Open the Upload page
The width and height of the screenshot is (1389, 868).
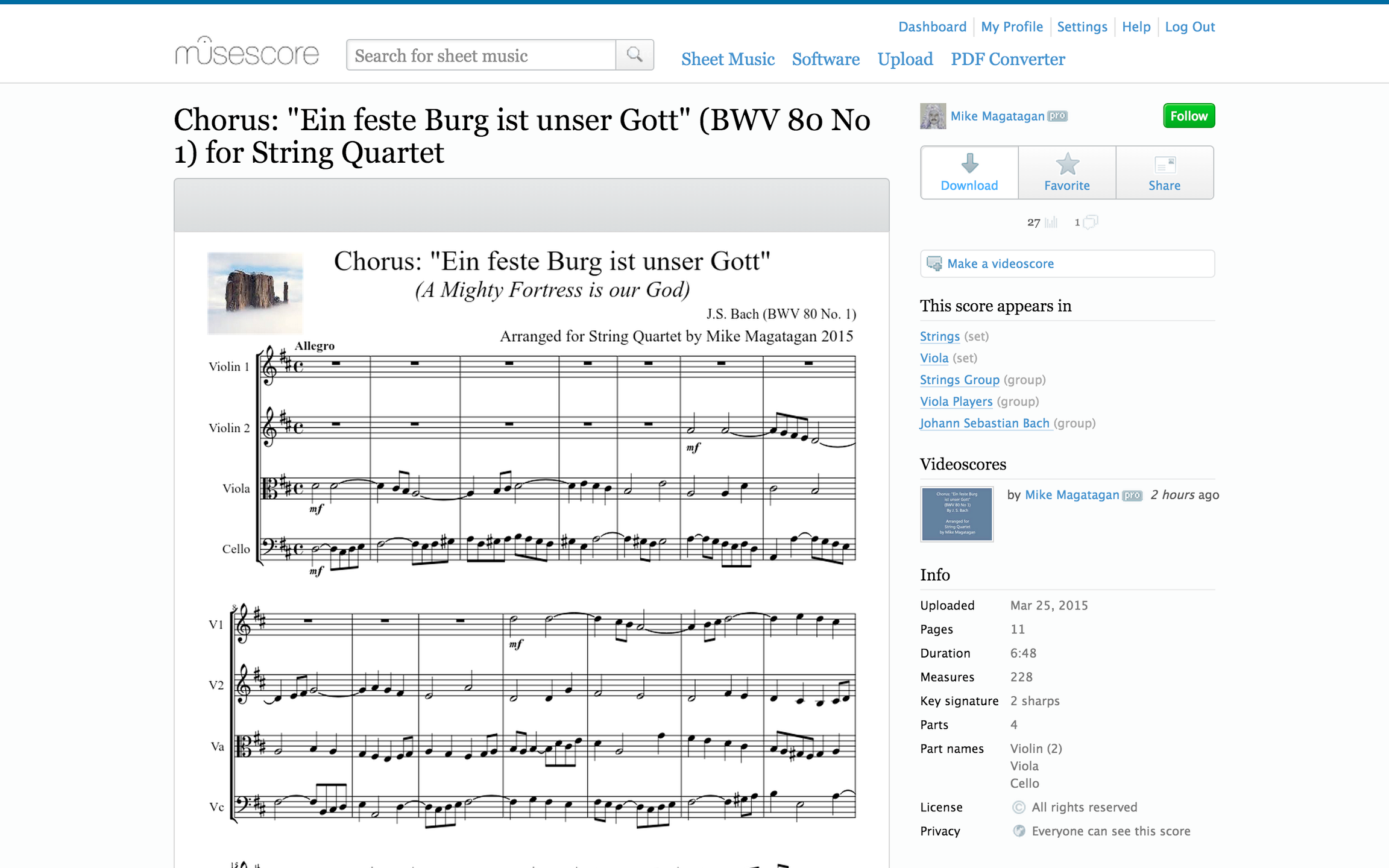point(905,59)
